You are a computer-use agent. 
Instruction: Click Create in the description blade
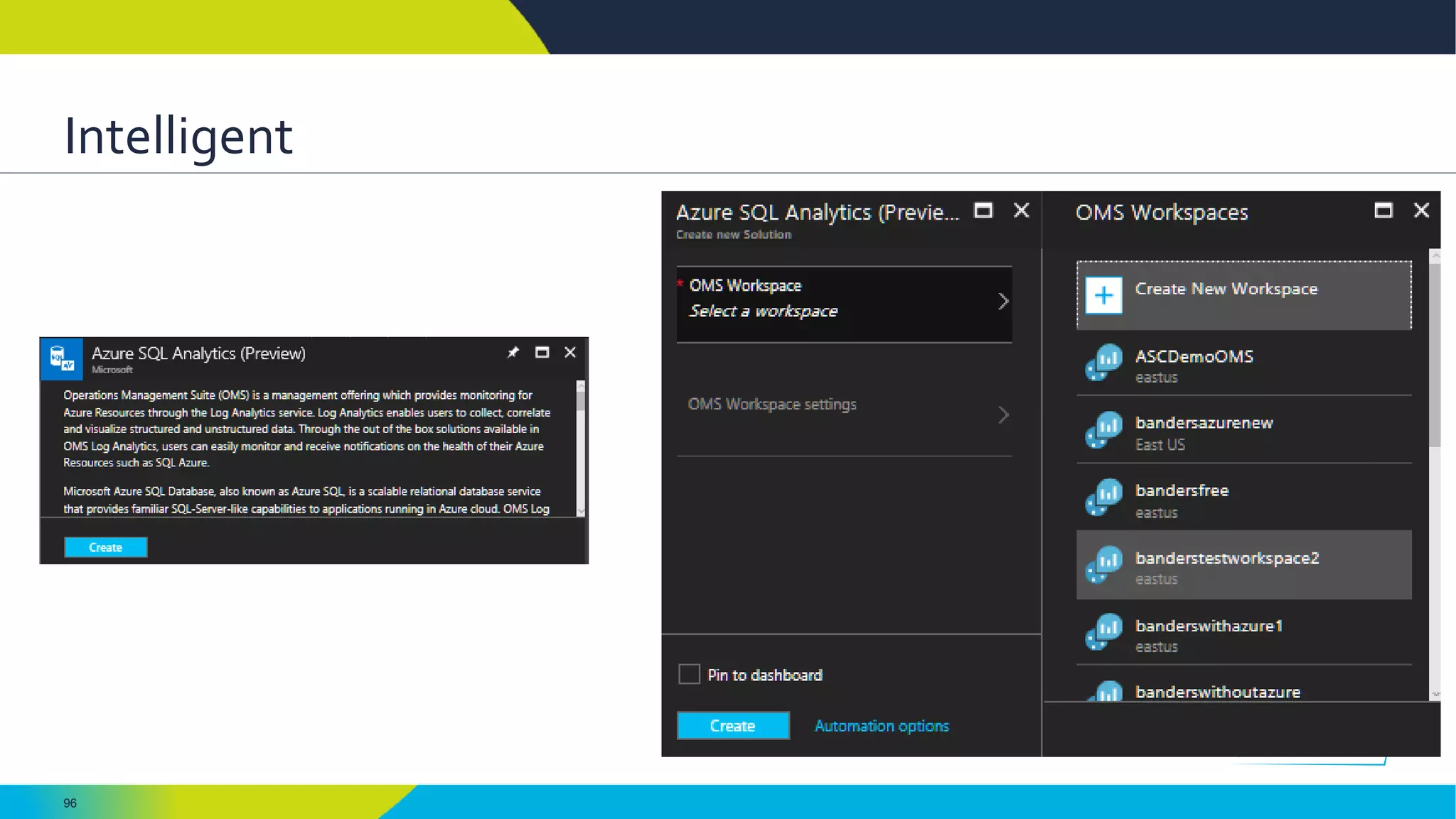pos(106,547)
